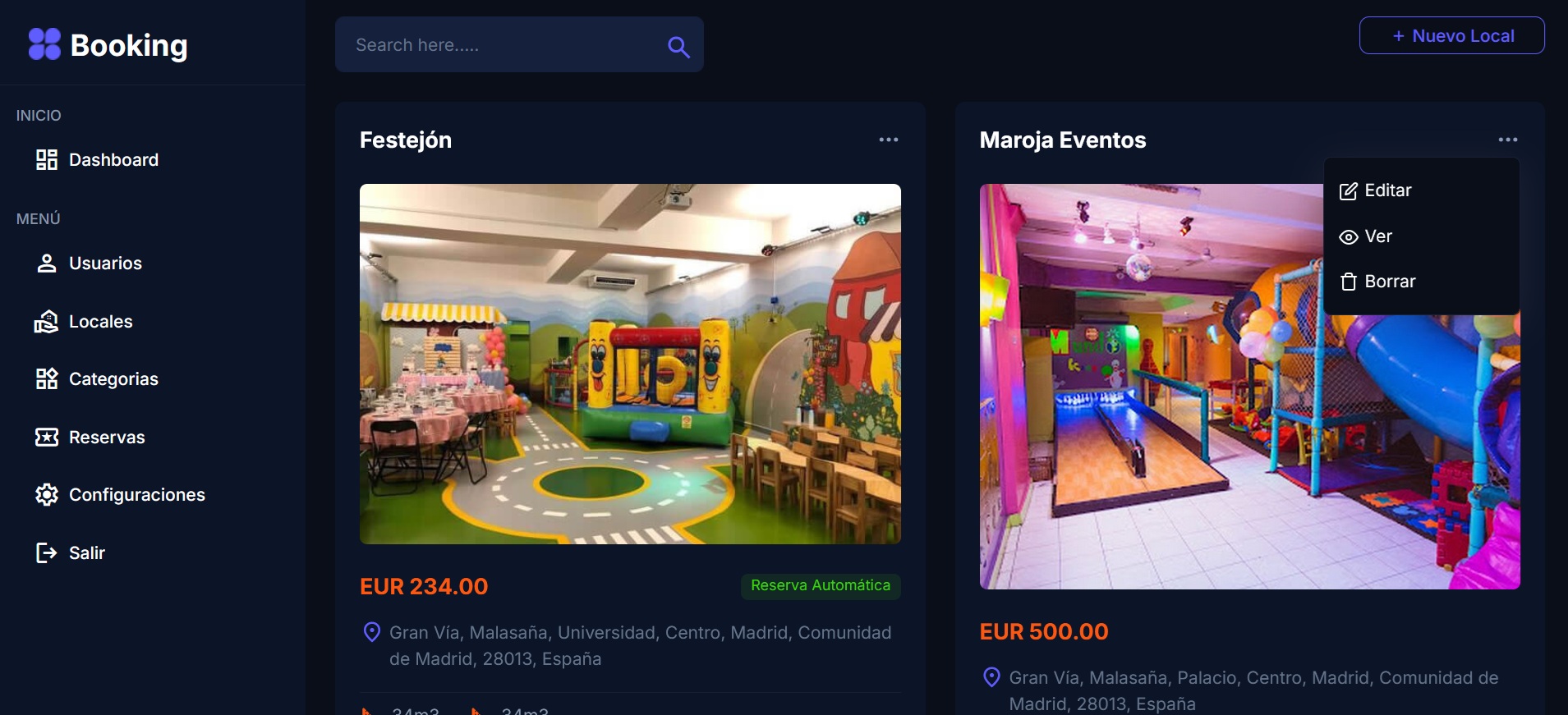Click the Maroja Eventos location pin icon
The width and height of the screenshot is (1568, 715).
(x=991, y=677)
